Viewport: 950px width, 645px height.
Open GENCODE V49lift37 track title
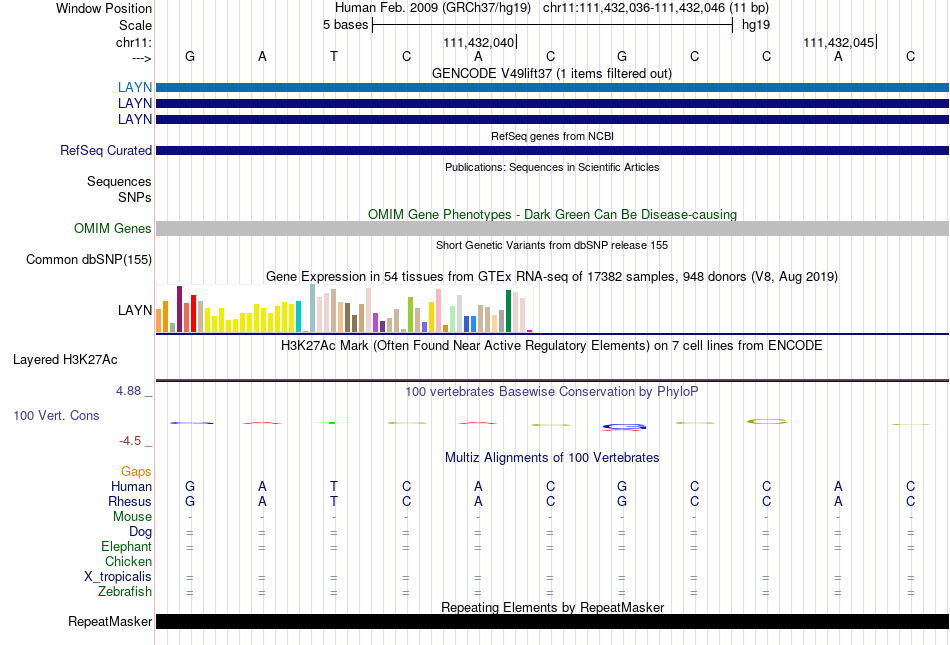pos(551,73)
